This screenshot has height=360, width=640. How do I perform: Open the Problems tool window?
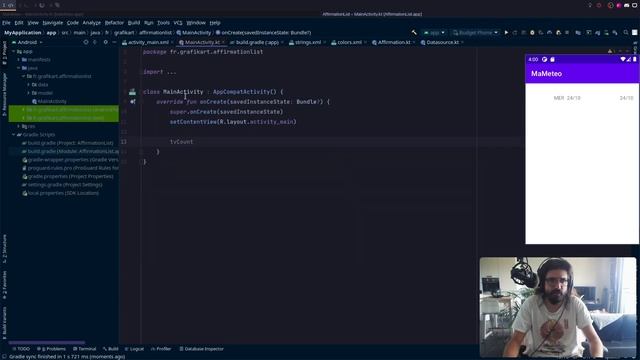pyautogui.click(x=51, y=349)
